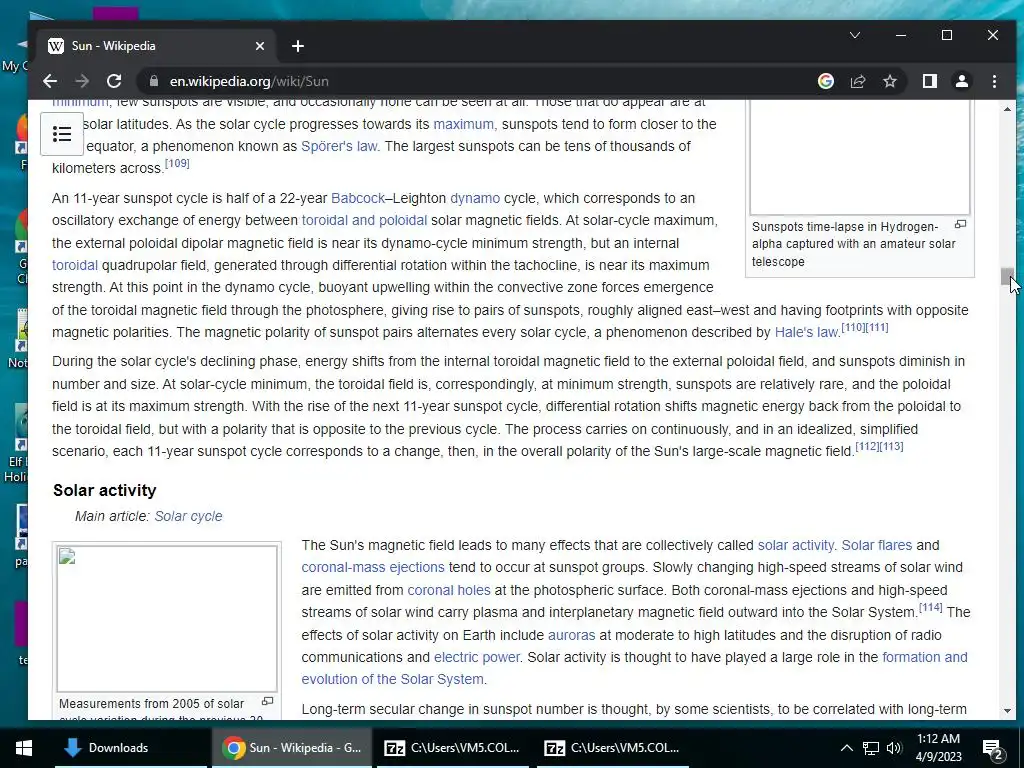Follow the Babcock link
The image size is (1024, 768).
(x=358, y=198)
